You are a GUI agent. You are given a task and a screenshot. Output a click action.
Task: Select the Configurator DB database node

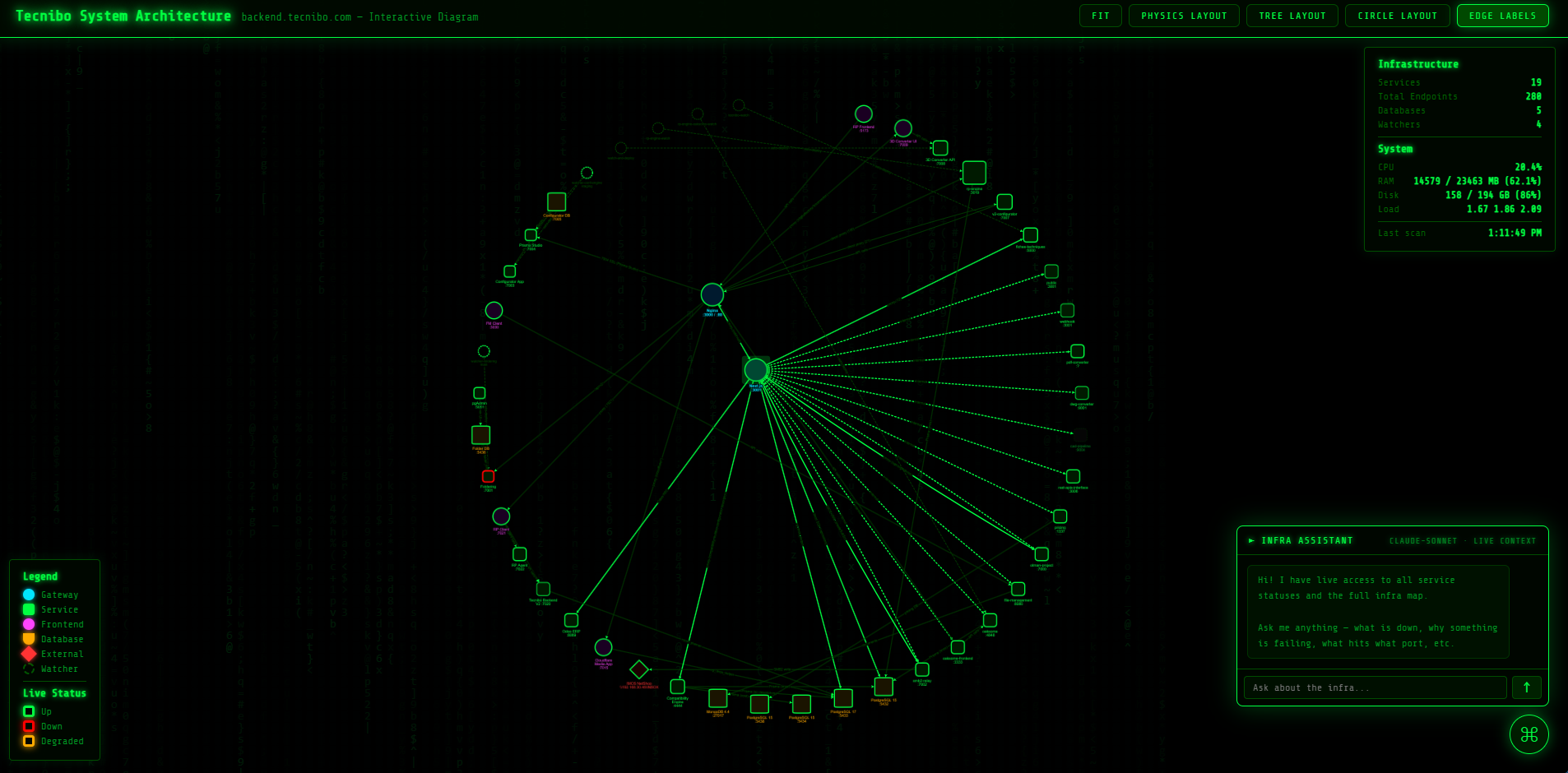(x=557, y=201)
